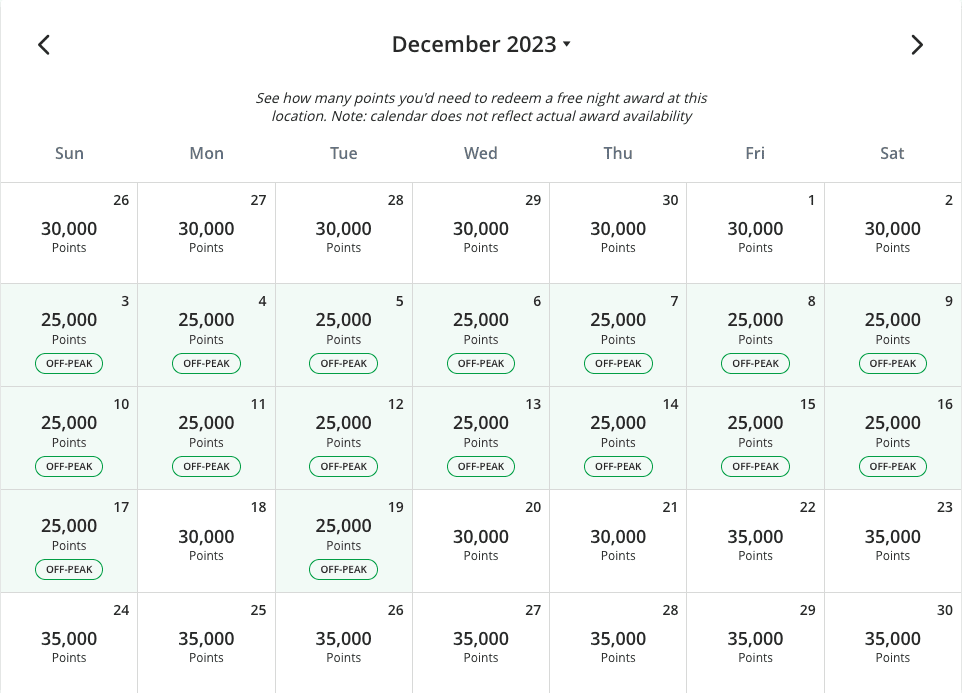Pick December 20 Wednesday cell
Viewport: 962px width, 693px height.
tap(481, 541)
